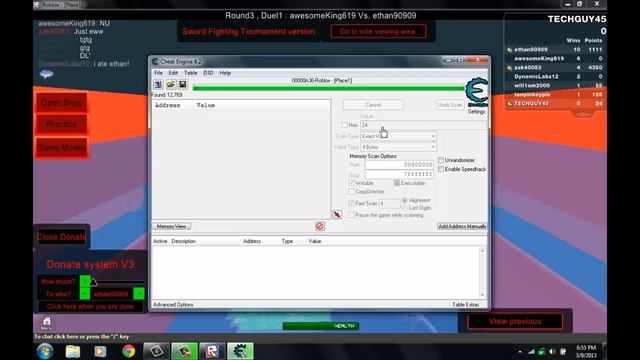
Task: Open the Roblox Menu home icon
Action: (x=47, y=323)
